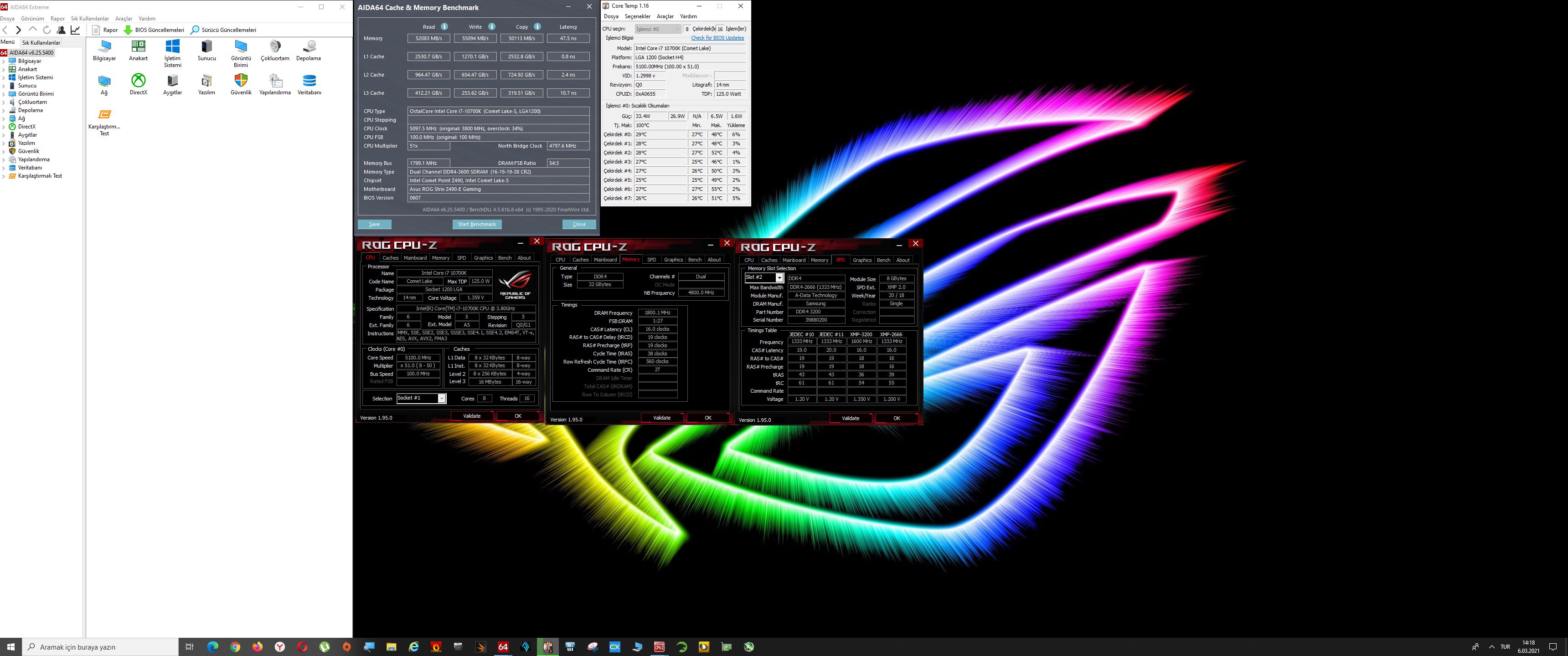1568x656 pixels.
Task: Open Ağ network icon in main pane
Action: click(x=104, y=85)
